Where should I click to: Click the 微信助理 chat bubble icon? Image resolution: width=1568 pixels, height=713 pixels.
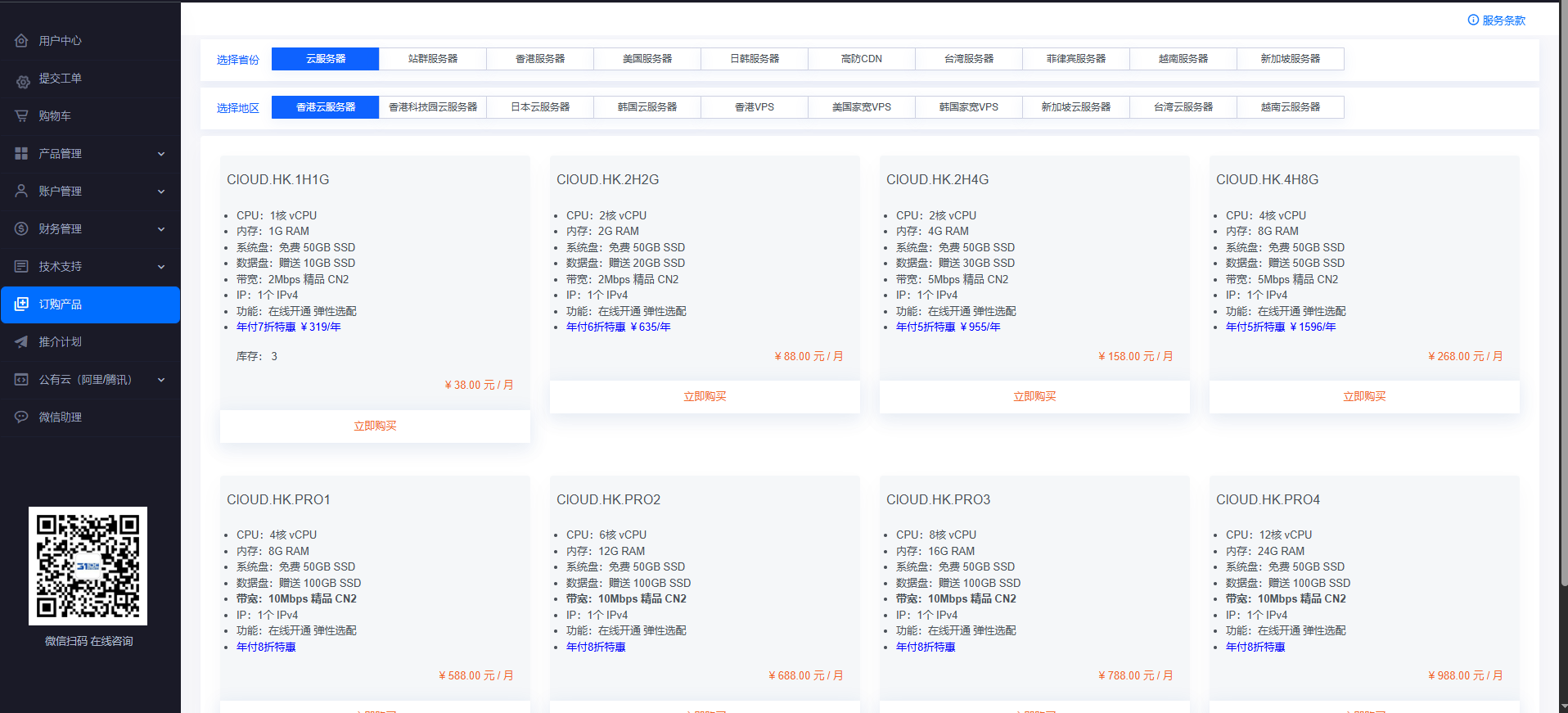click(x=21, y=417)
